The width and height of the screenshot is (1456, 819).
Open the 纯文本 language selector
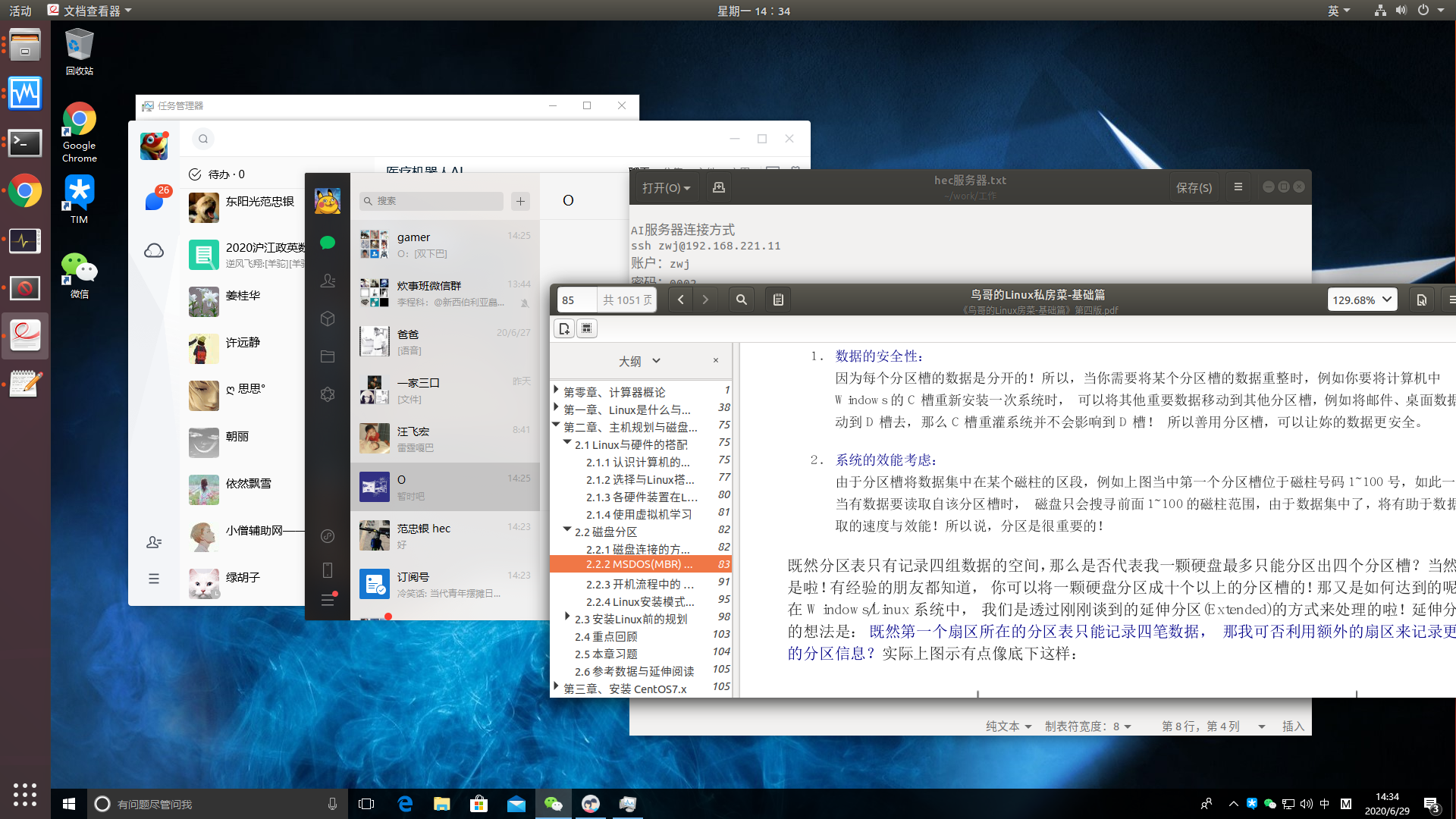tap(1008, 726)
